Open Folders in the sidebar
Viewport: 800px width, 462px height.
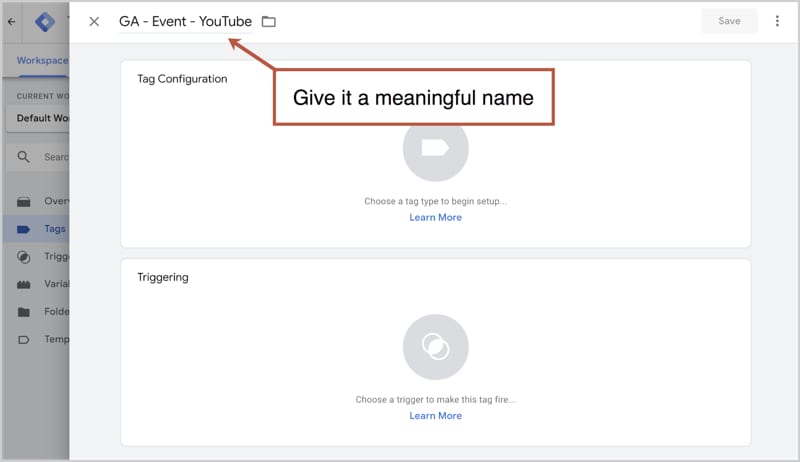[x=38, y=312]
